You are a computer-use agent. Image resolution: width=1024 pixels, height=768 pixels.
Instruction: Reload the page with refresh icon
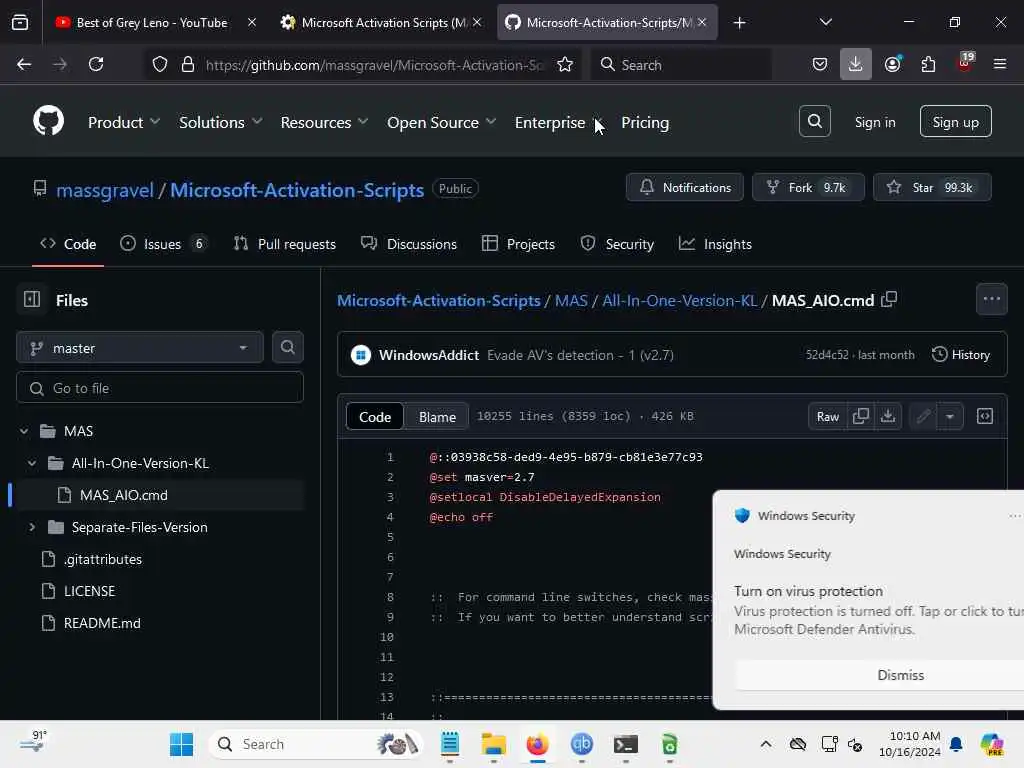point(96,64)
